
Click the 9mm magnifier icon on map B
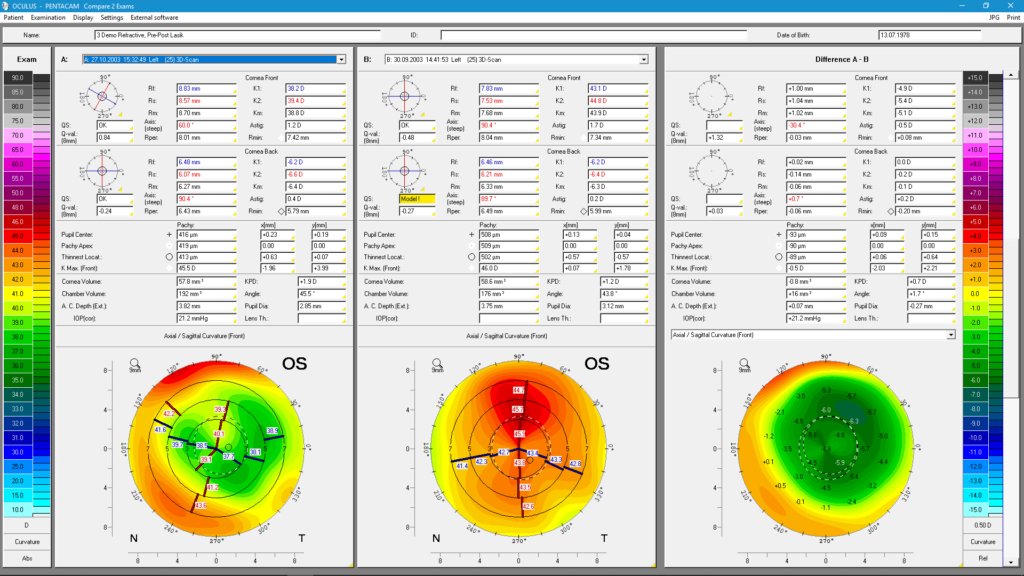click(x=437, y=365)
